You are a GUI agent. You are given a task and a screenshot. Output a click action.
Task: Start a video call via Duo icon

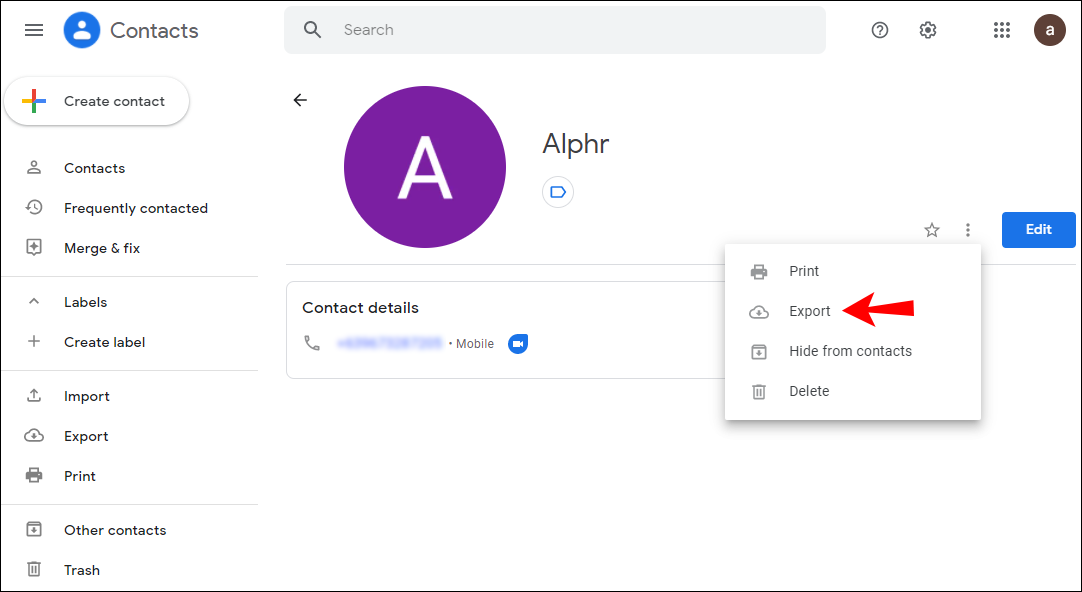point(518,344)
